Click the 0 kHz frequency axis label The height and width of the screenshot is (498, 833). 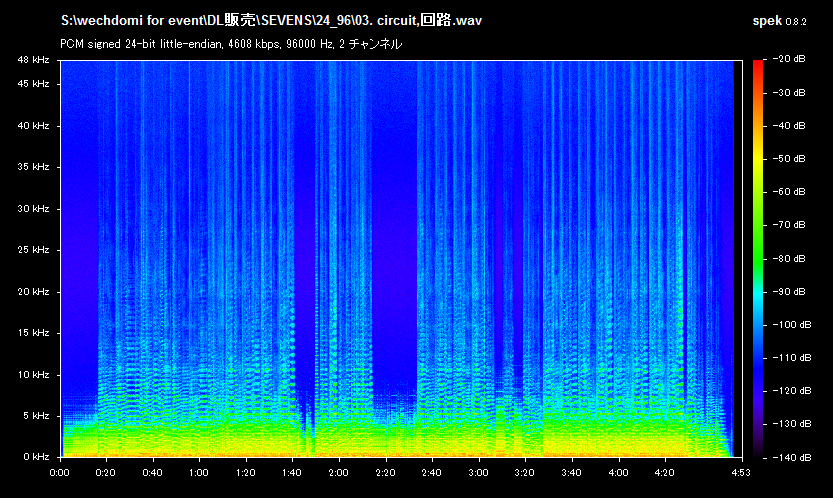click(36, 457)
